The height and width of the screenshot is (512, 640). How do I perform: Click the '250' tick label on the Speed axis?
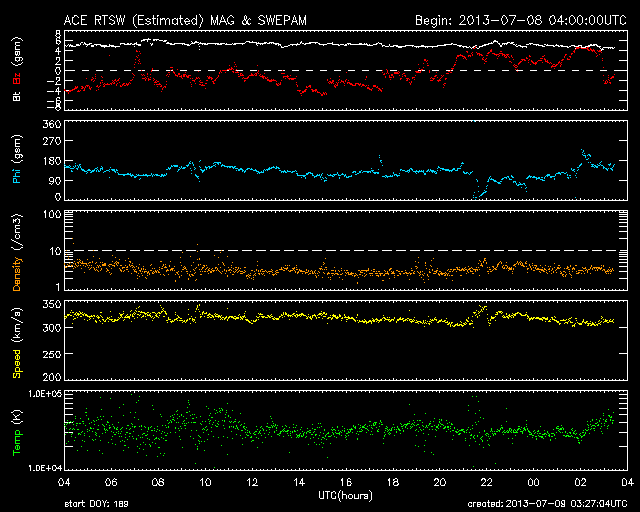click(x=52, y=354)
